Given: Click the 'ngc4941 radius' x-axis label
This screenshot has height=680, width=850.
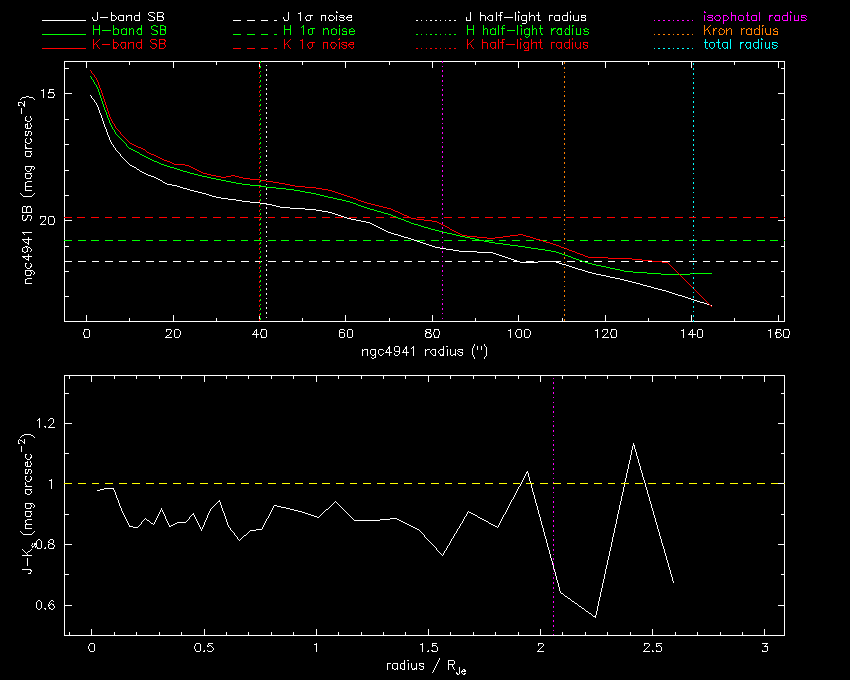Looking at the screenshot, I should (423, 353).
